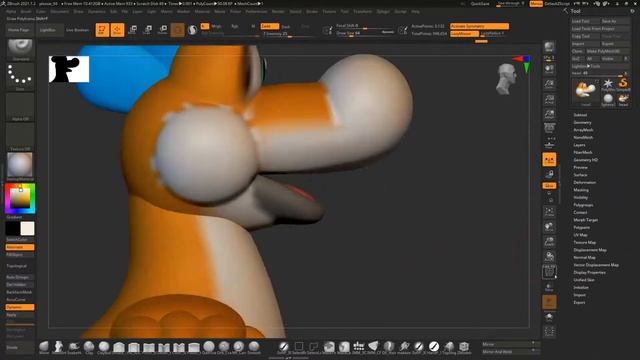Toggle Draw mode button
640x360 pixels.
(x=117, y=30)
